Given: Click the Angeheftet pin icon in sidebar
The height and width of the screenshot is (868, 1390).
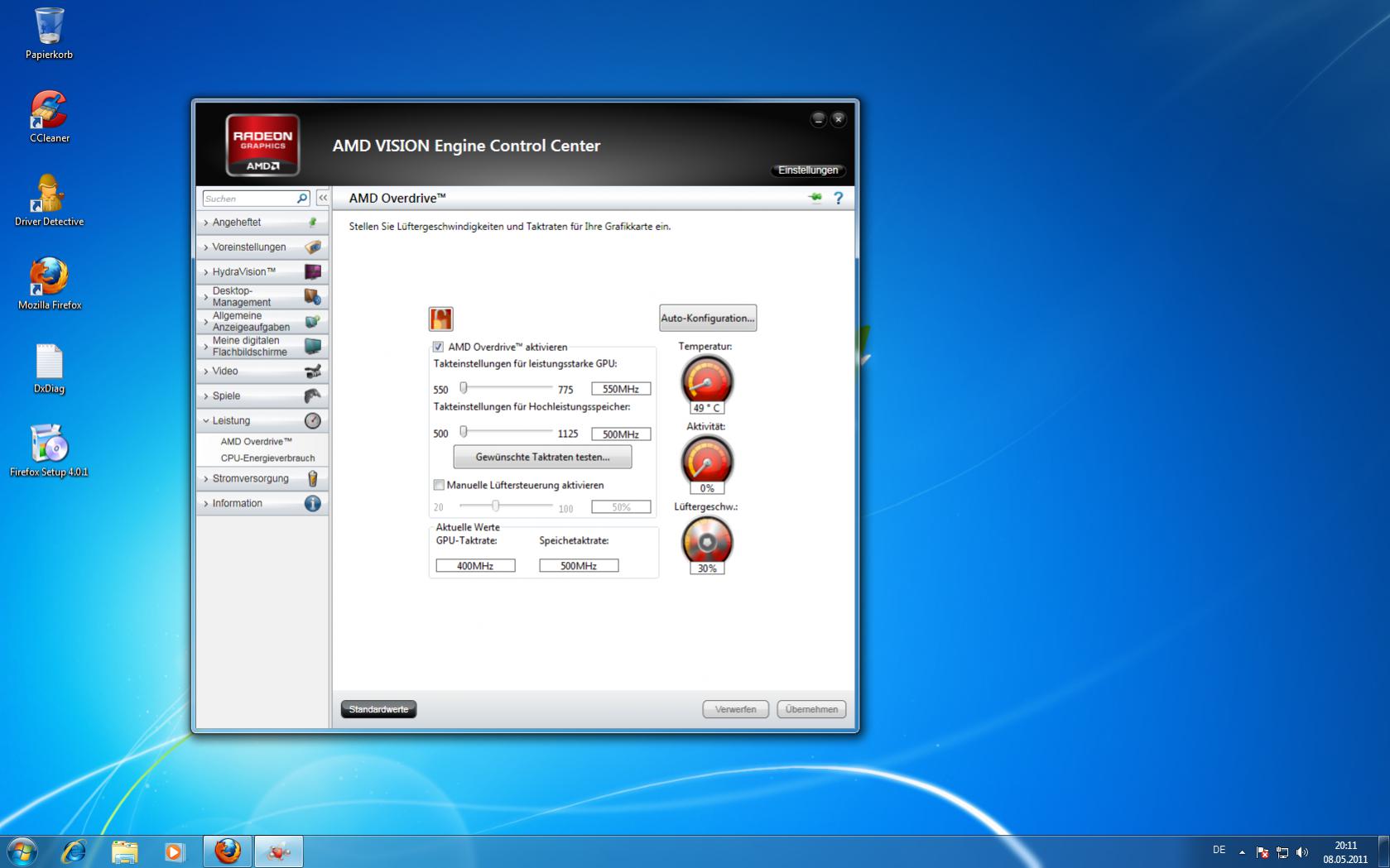Looking at the screenshot, I should 312,223.
